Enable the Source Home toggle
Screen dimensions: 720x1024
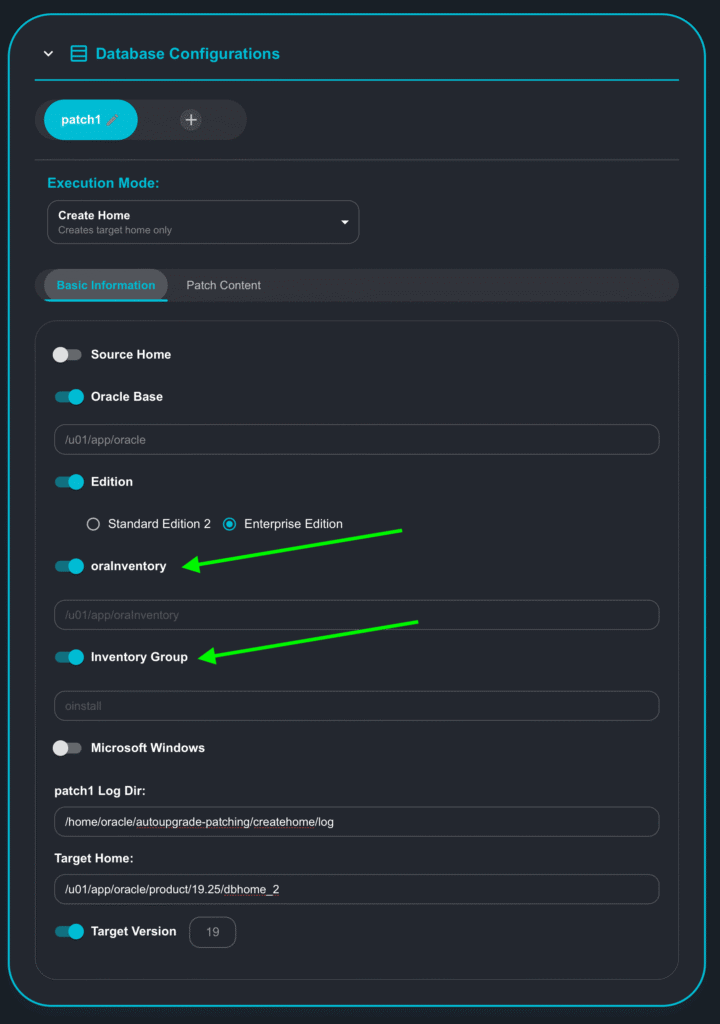68,355
